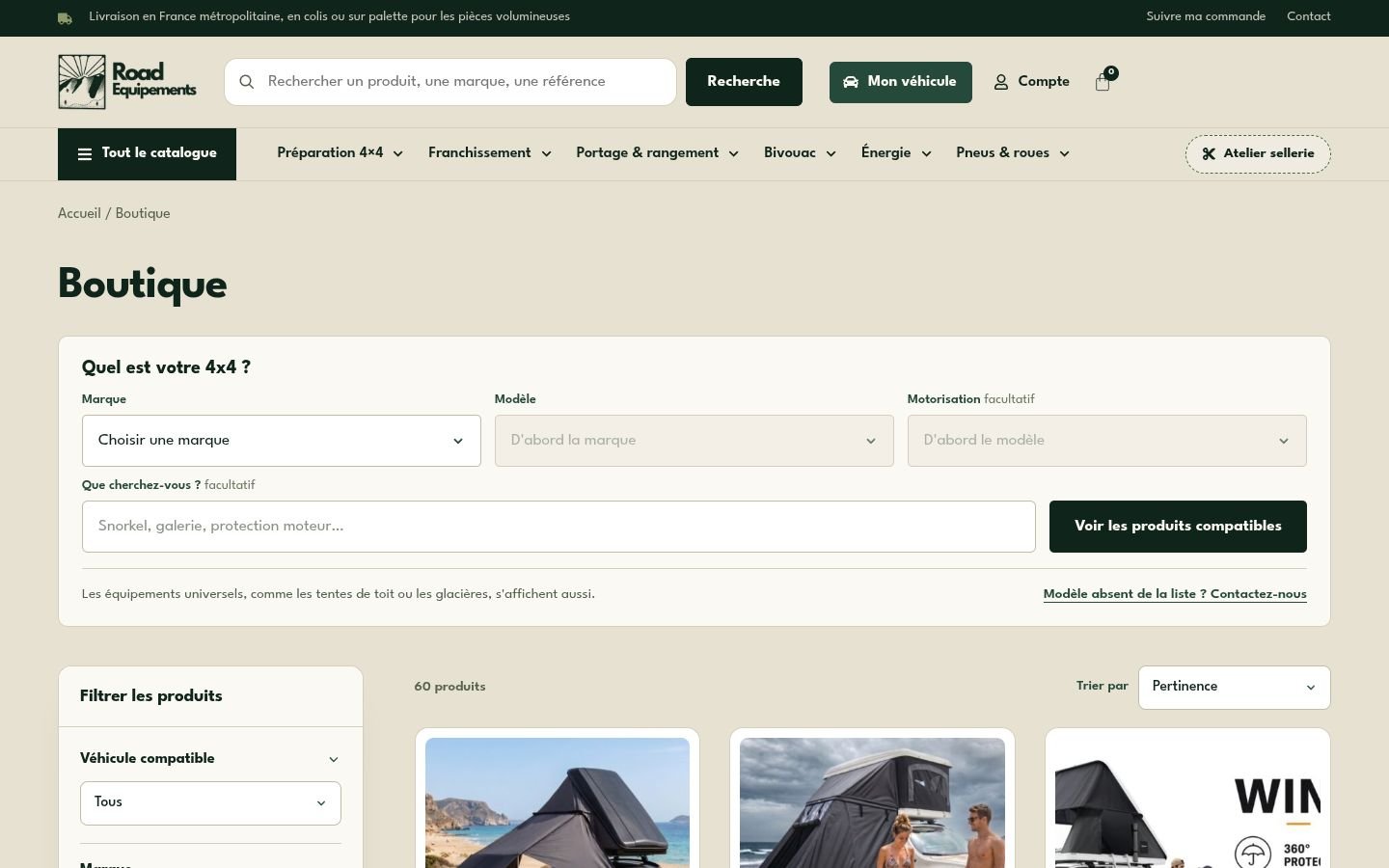Collapse the Véhicule compatible filter section
Image resolution: width=1389 pixels, height=868 pixels.
pyautogui.click(x=210, y=759)
